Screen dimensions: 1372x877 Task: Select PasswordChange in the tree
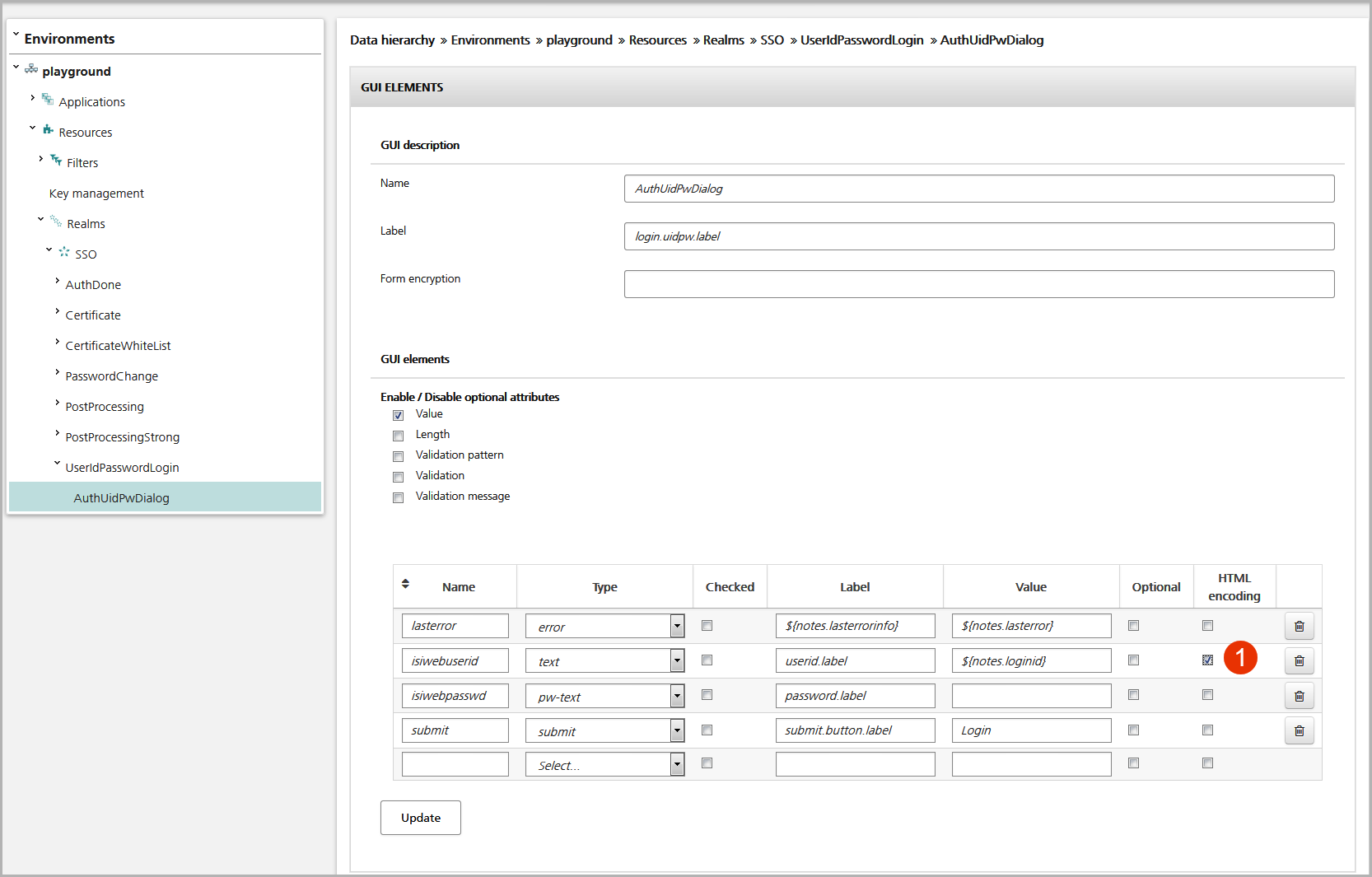111,376
